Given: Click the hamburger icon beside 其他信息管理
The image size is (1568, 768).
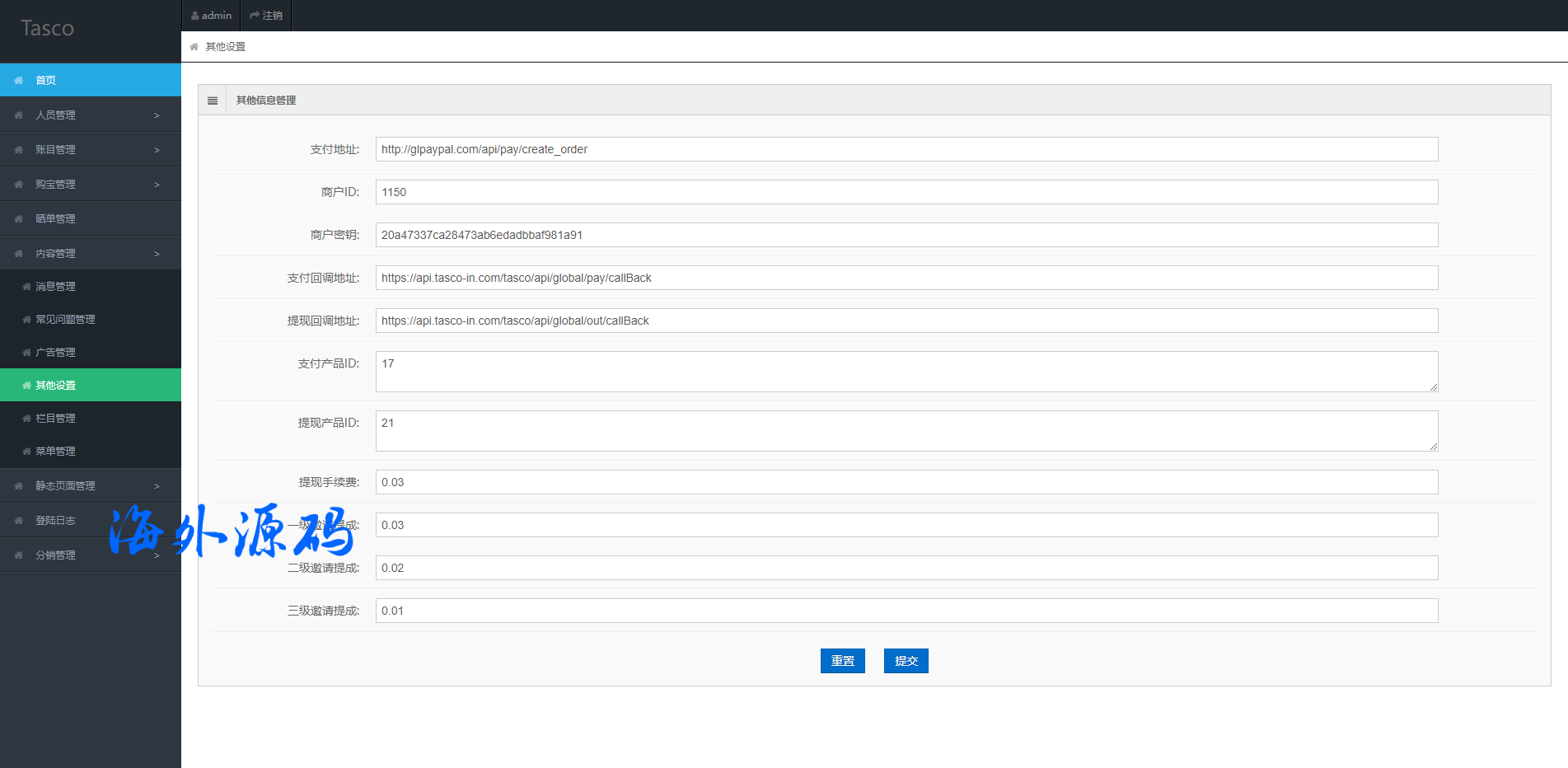Looking at the screenshot, I should (213, 101).
